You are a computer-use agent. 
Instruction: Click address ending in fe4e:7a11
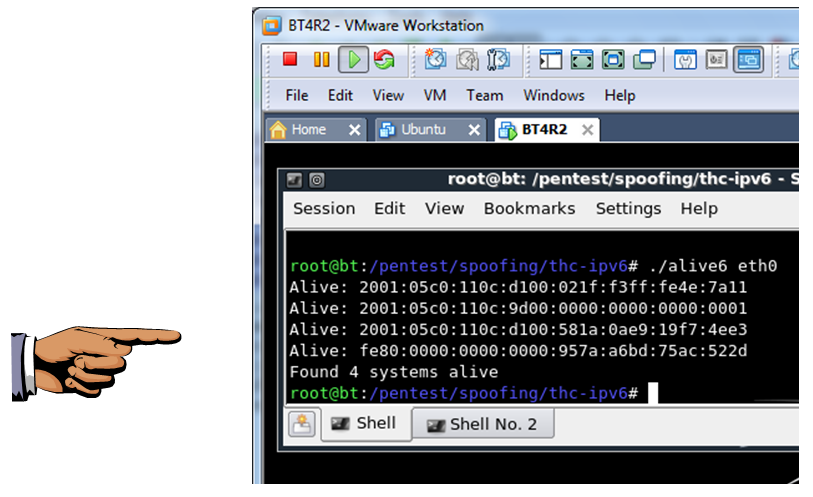pyautogui.click(x=553, y=287)
